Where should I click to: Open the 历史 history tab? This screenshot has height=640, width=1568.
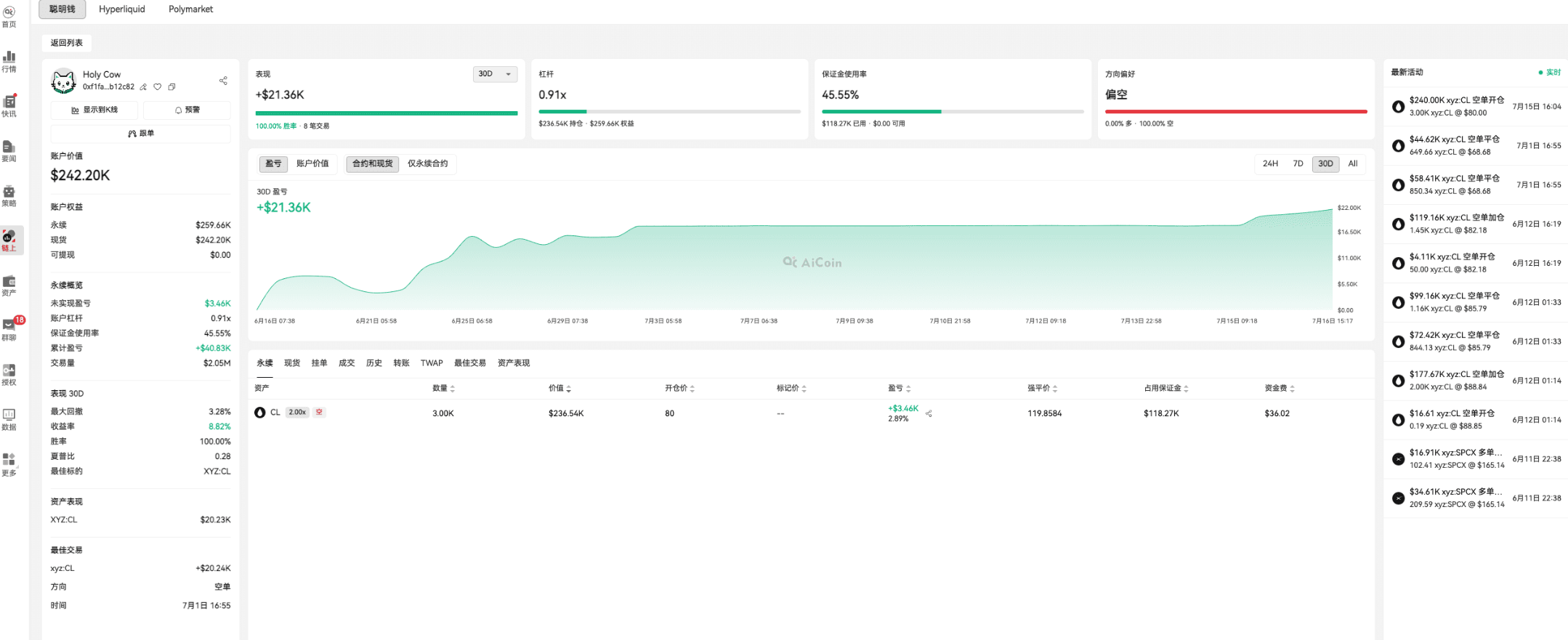374,363
